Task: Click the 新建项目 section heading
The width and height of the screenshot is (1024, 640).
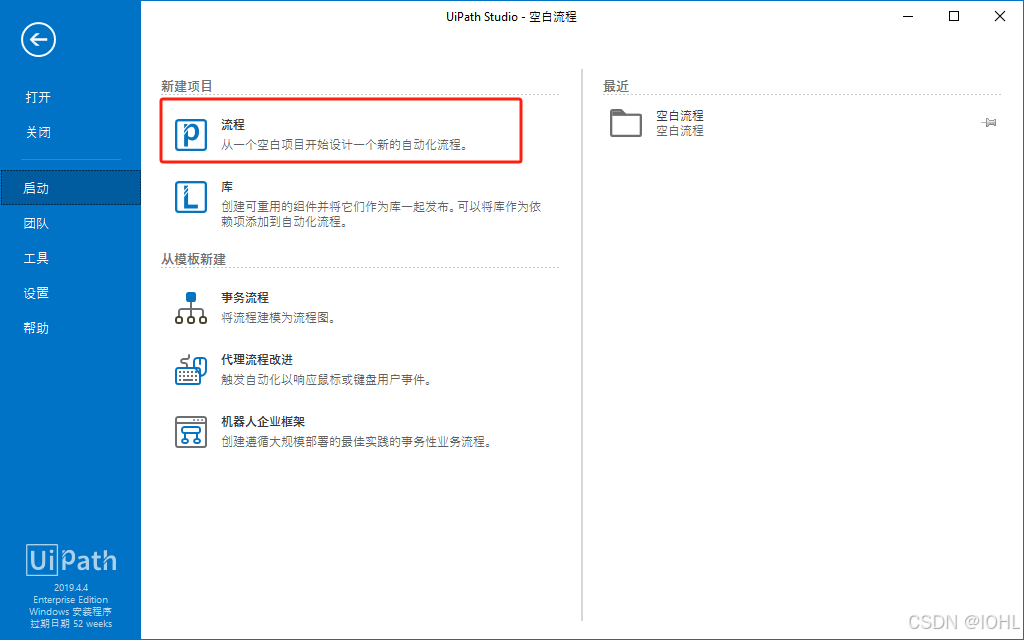Action: (187, 86)
